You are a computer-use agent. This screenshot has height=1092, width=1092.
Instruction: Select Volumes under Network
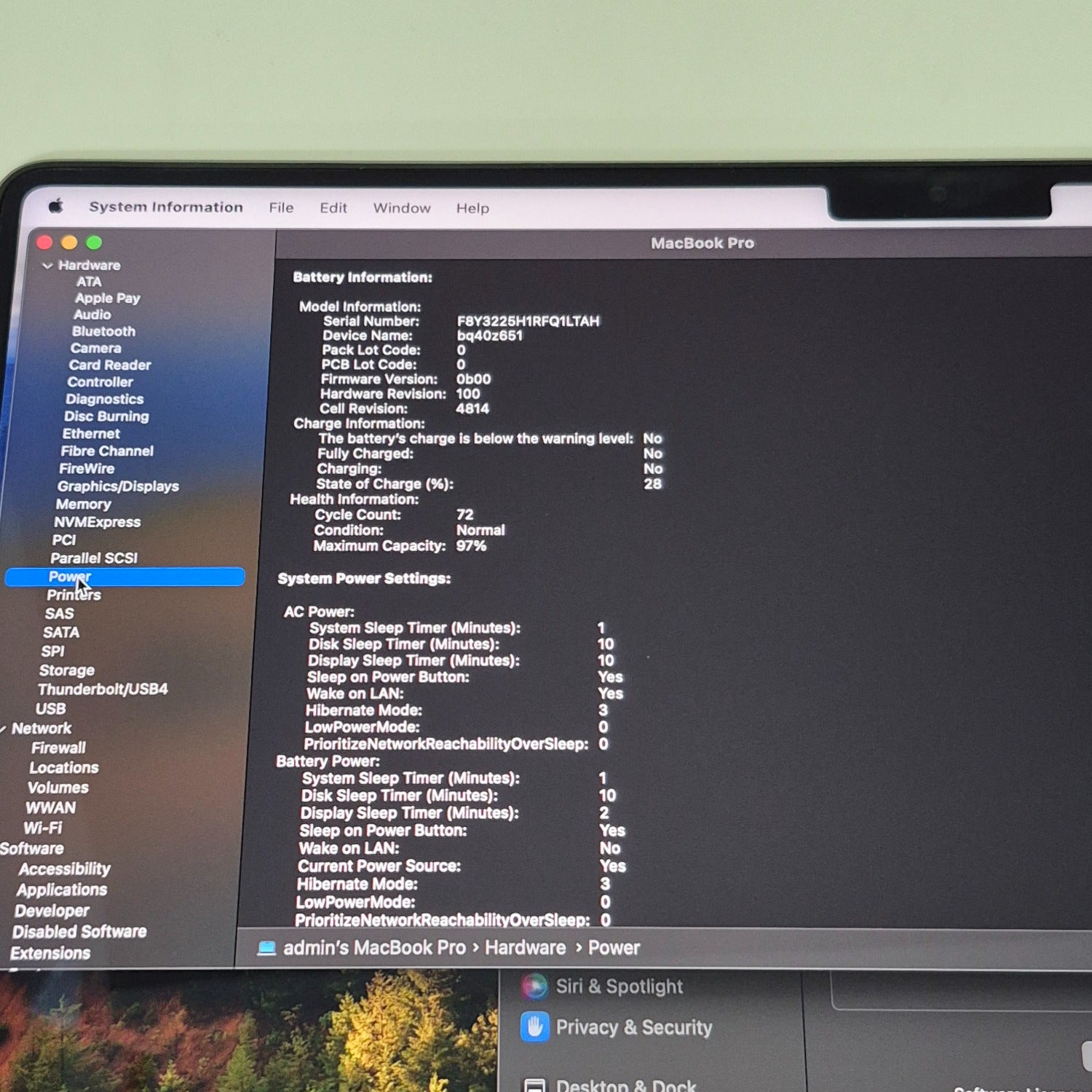(x=58, y=788)
